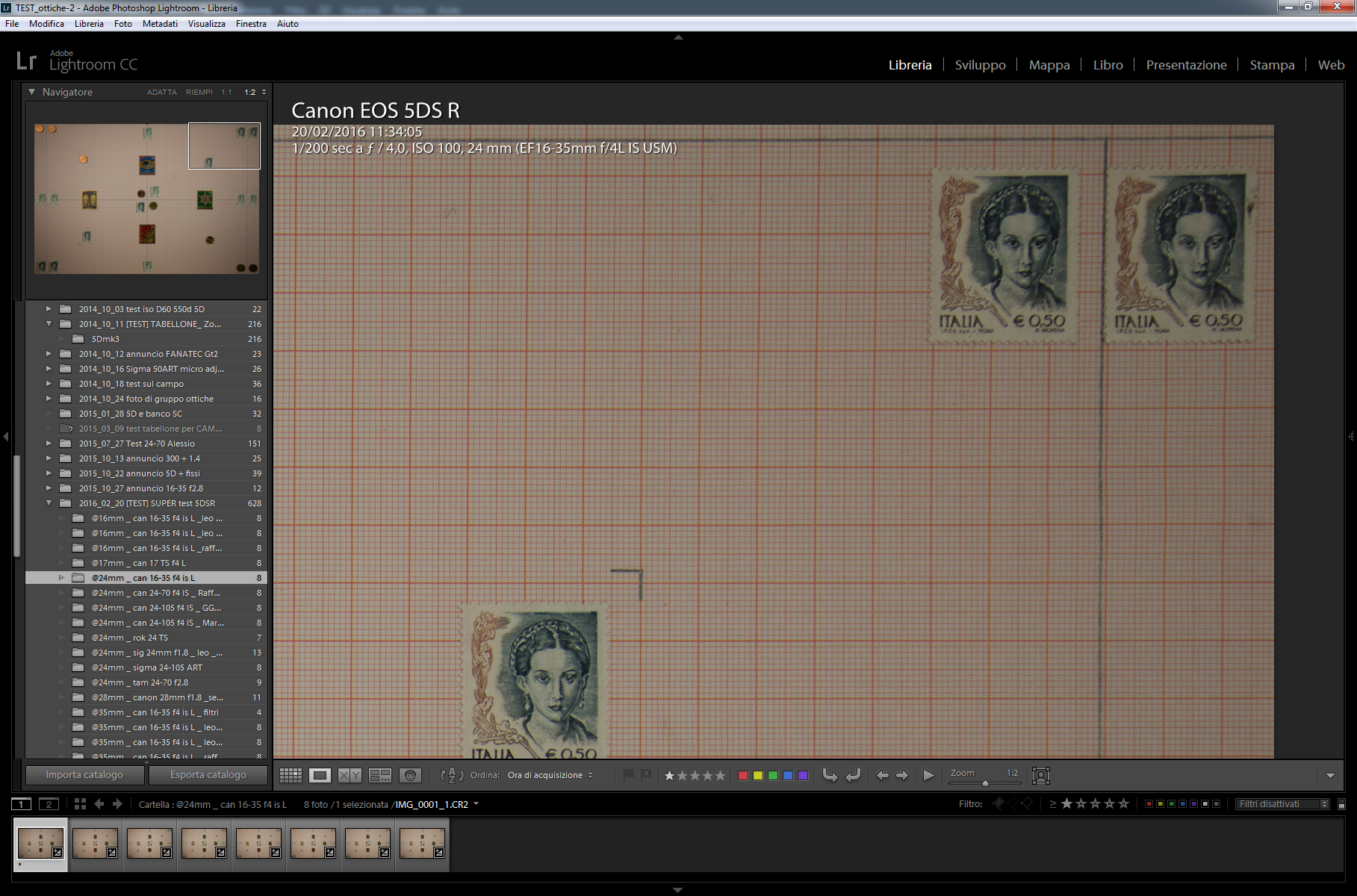The width and height of the screenshot is (1357, 896).
Task: Apply purple color label
Action: tap(803, 775)
